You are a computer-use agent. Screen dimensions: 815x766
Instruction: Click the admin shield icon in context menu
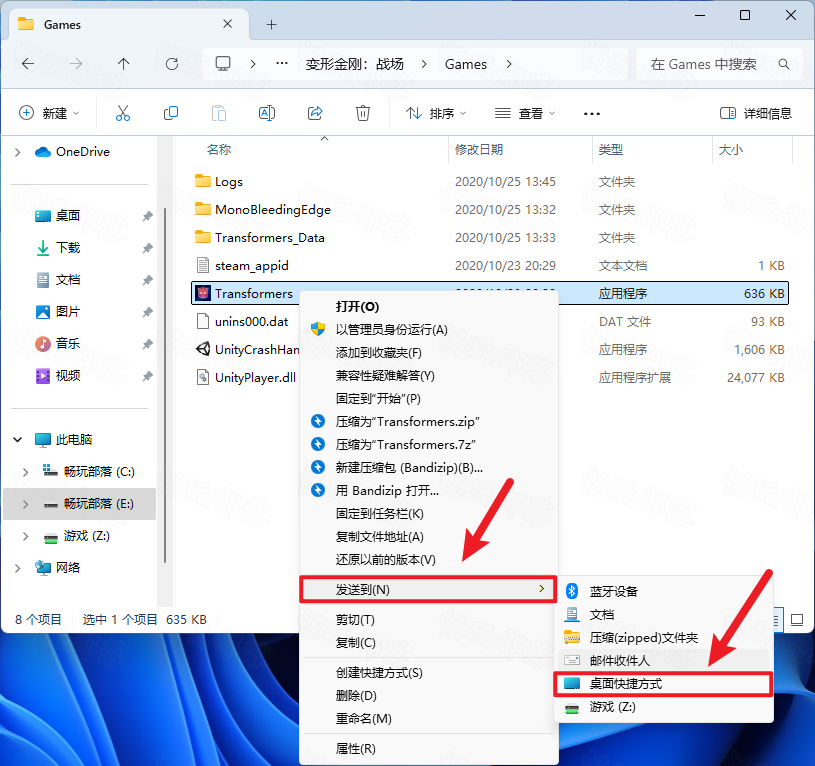click(x=318, y=329)
